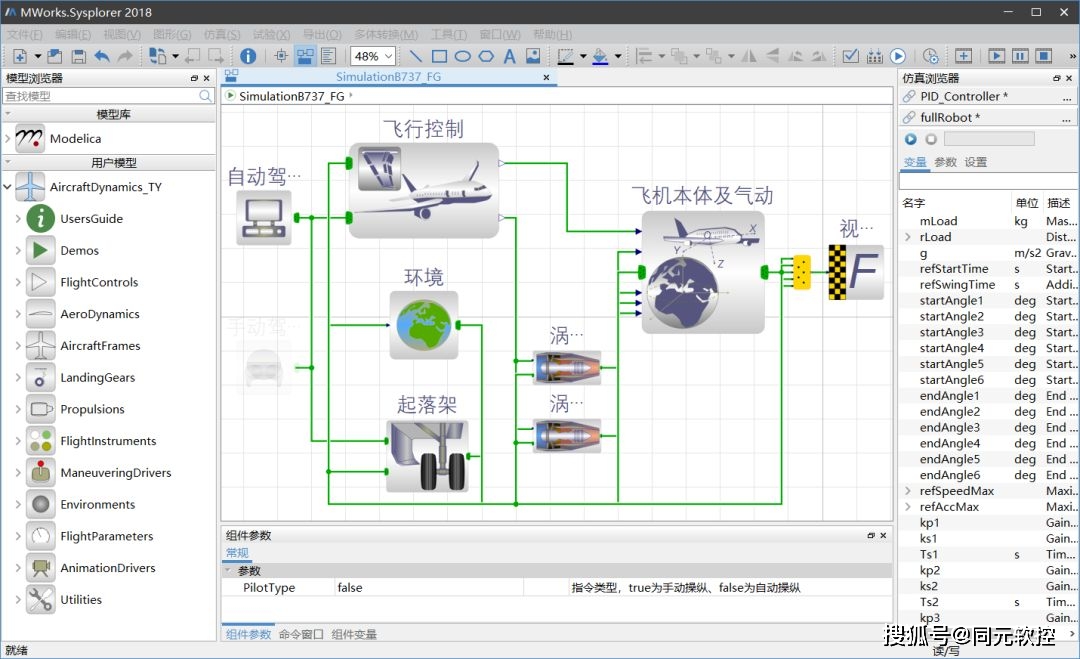This screenshot has height=659, width=1080.
Task: Click the line color pen swatch
Action: [565, 56]
